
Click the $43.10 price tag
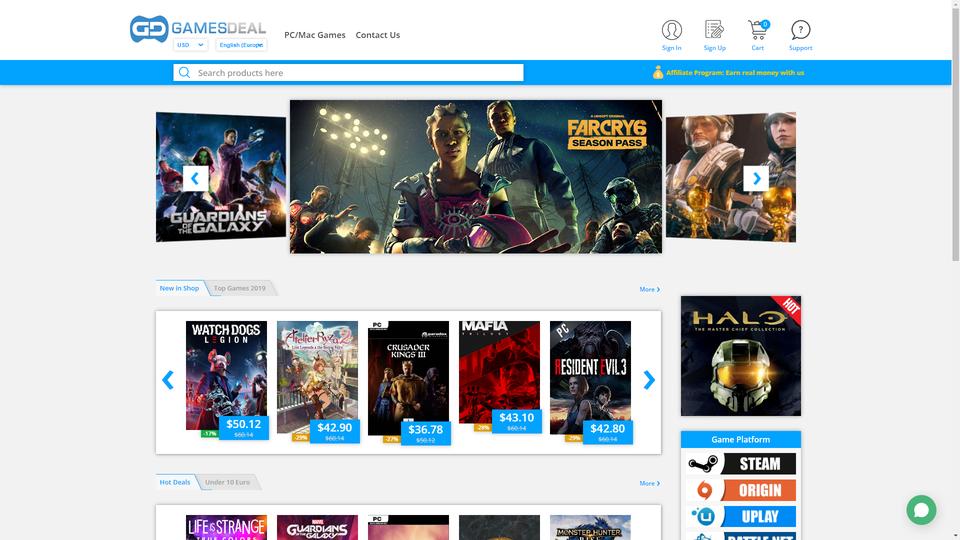coord(517,421)
